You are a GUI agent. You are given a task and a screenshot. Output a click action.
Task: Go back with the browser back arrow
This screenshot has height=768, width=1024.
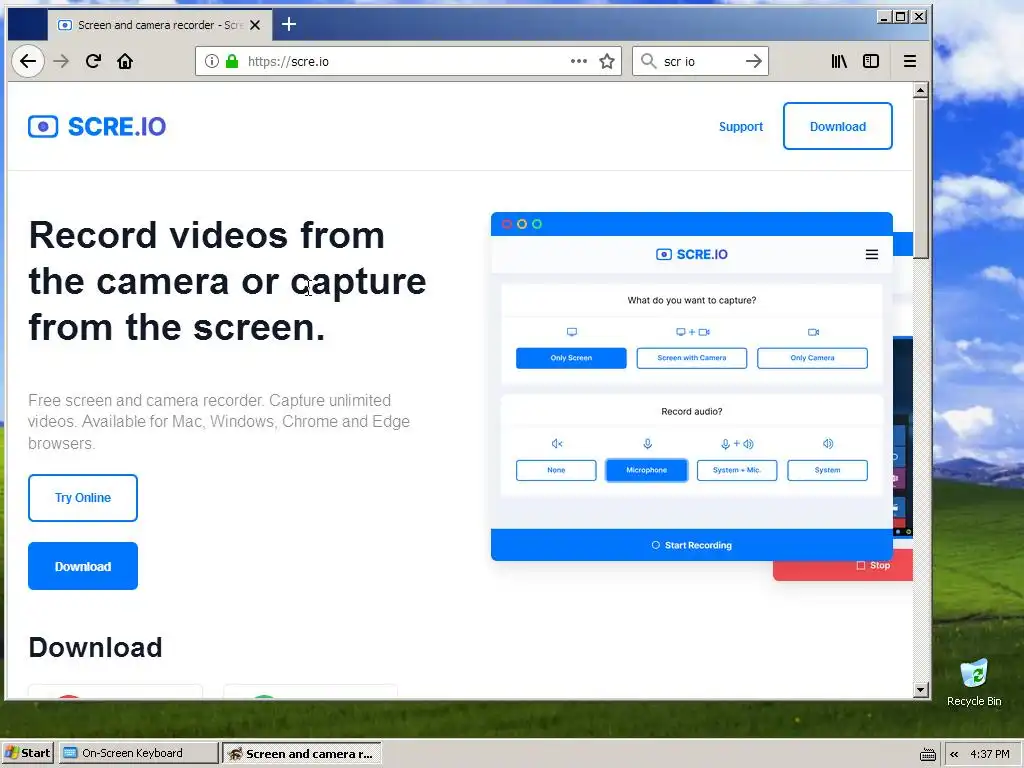tap(27, 61)
